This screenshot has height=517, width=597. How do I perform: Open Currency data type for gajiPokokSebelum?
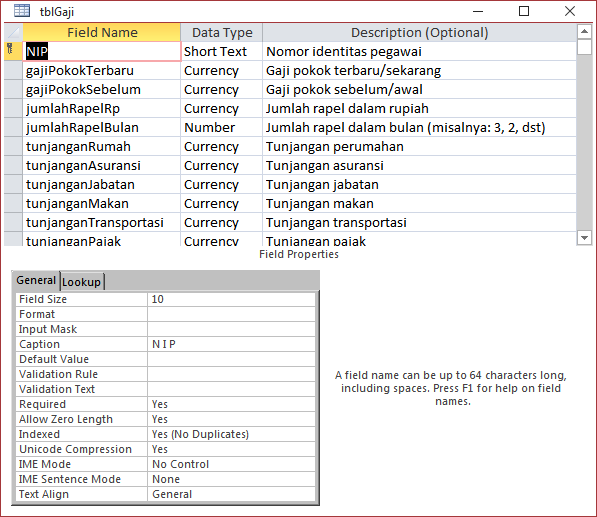coord(222,89)
